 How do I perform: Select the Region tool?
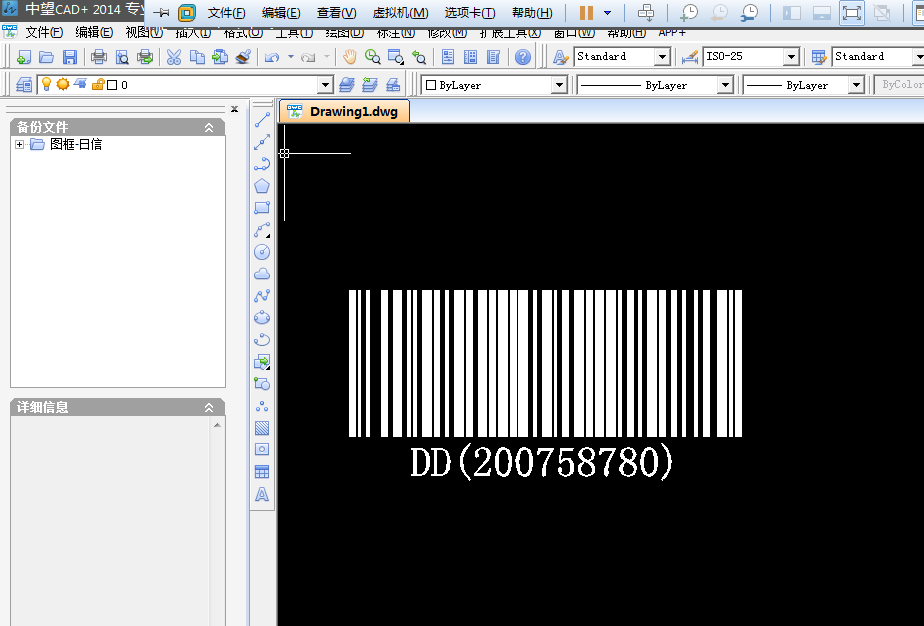(262, 450)
